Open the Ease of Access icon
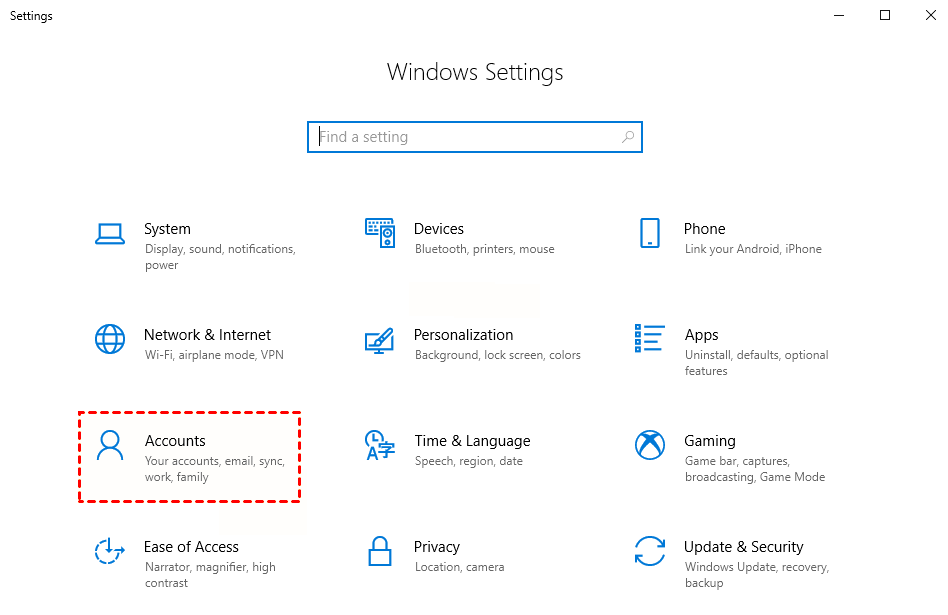 click(x=109, y=551)
